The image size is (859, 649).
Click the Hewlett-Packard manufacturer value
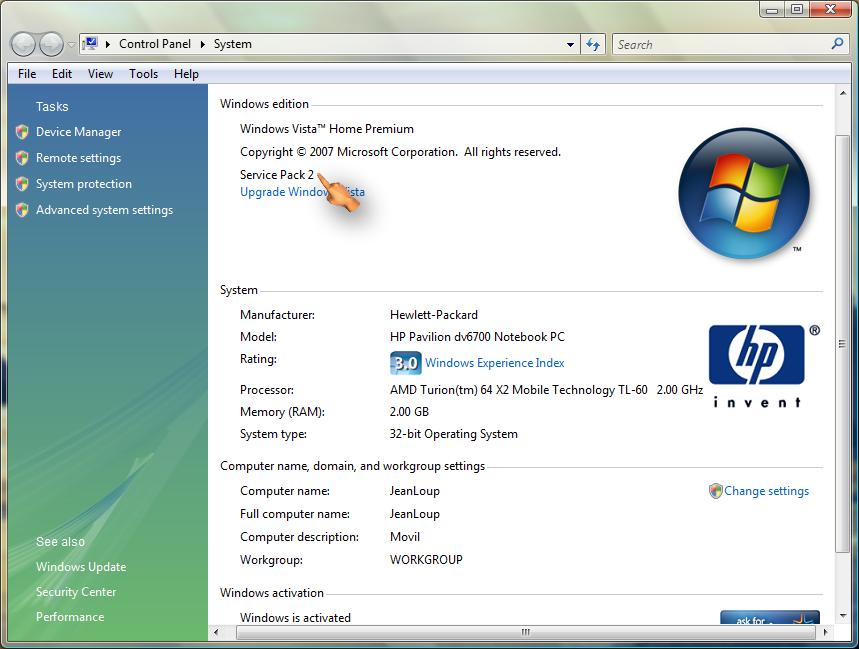[x=434, y=315]
